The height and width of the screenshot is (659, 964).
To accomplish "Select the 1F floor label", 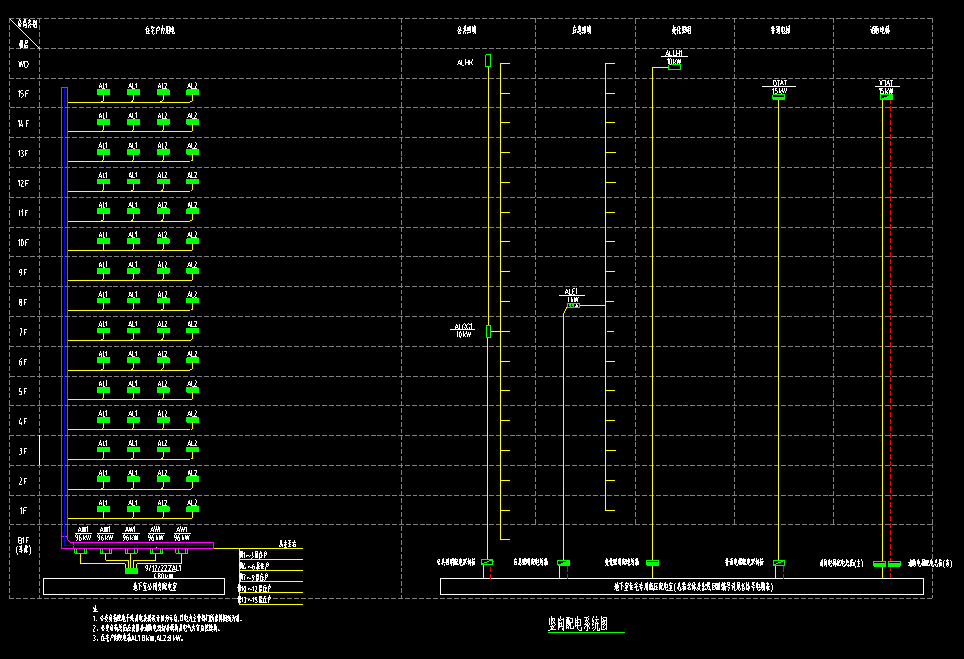I will click(23, 511).
